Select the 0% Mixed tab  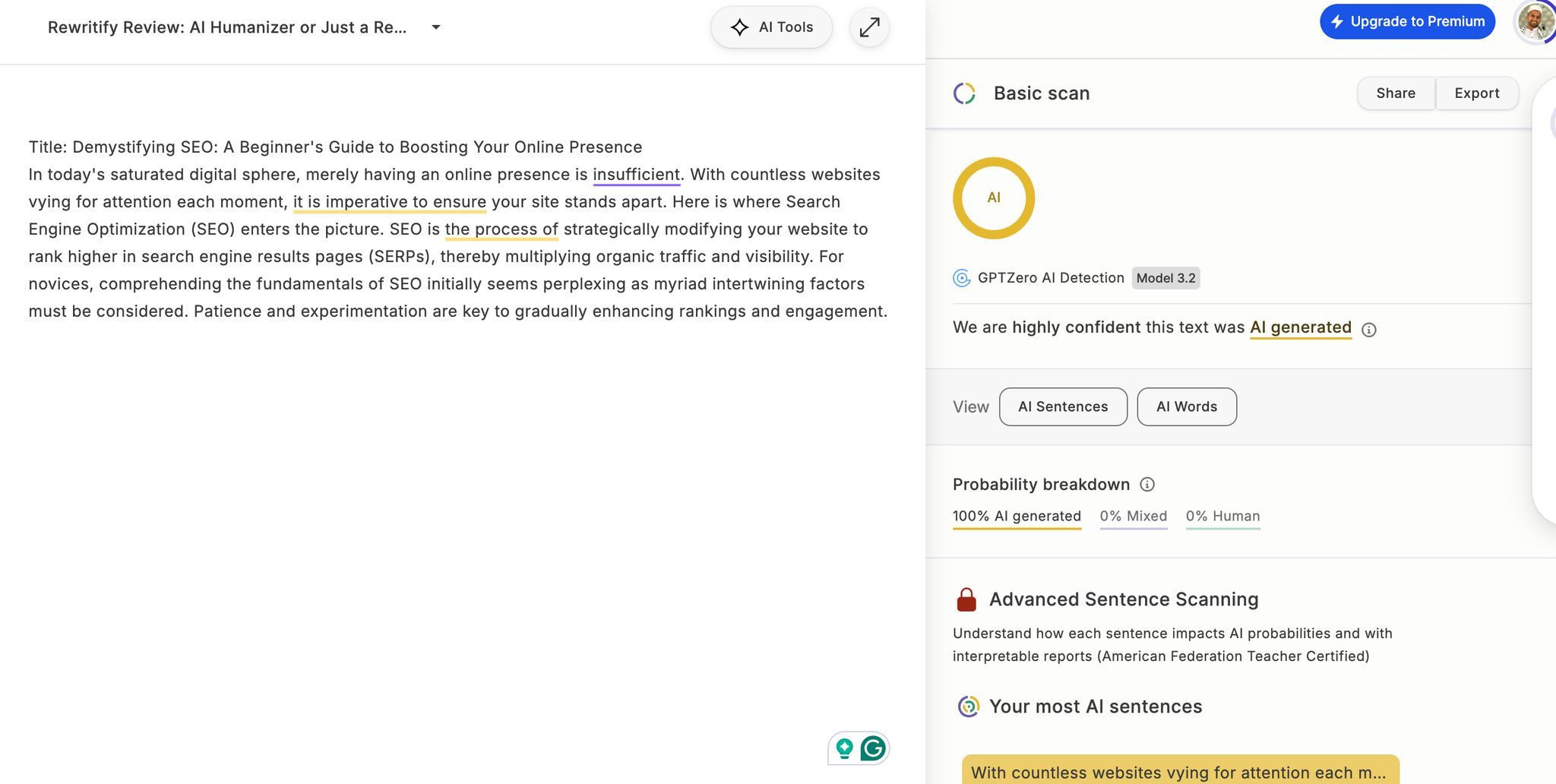point(1134,517)
